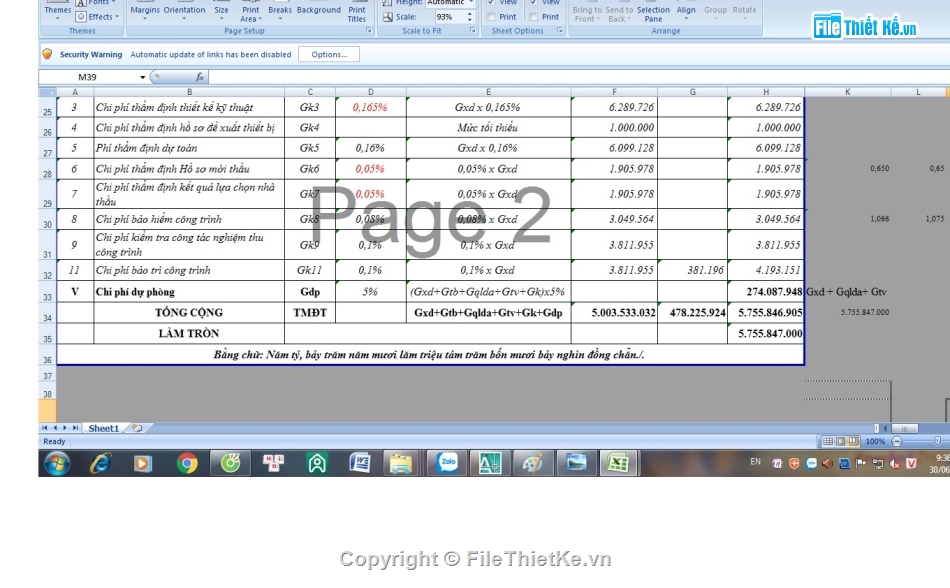Viewport: 950px width, 588px height.
Task: Open the Orientation dropdown
Action: click(x=184, y=11)
